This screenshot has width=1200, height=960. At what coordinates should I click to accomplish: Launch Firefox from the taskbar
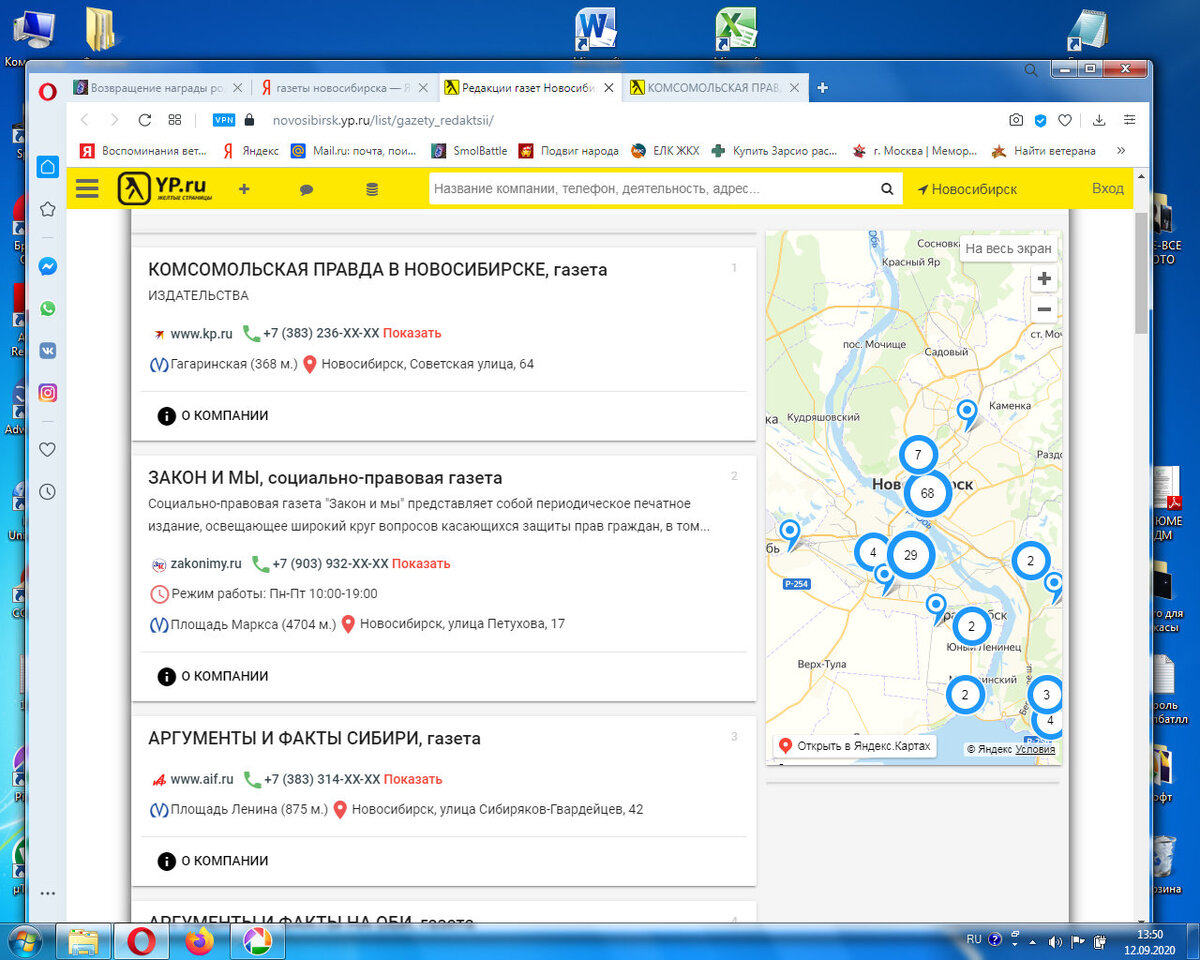click(x=200, y=941)
